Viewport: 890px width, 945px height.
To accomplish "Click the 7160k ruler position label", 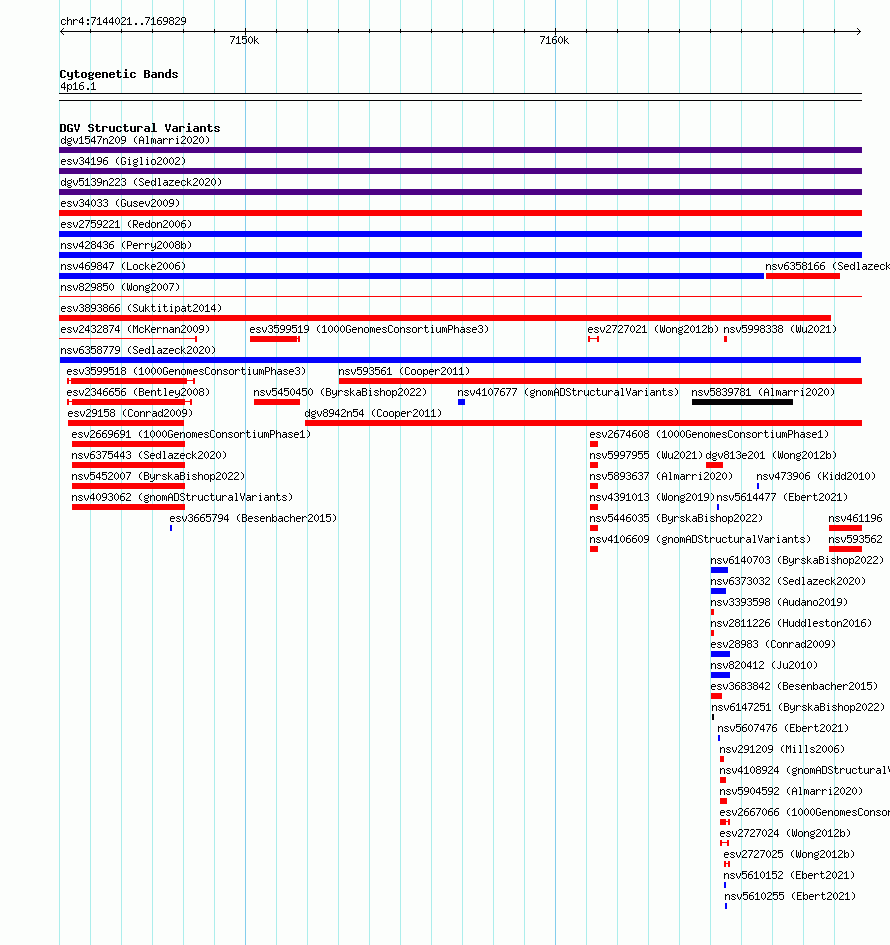I will 554,41.
